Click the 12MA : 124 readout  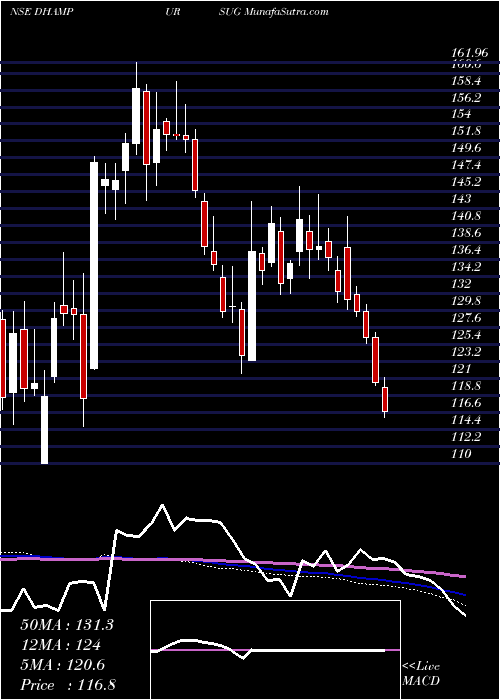point(60,645)
